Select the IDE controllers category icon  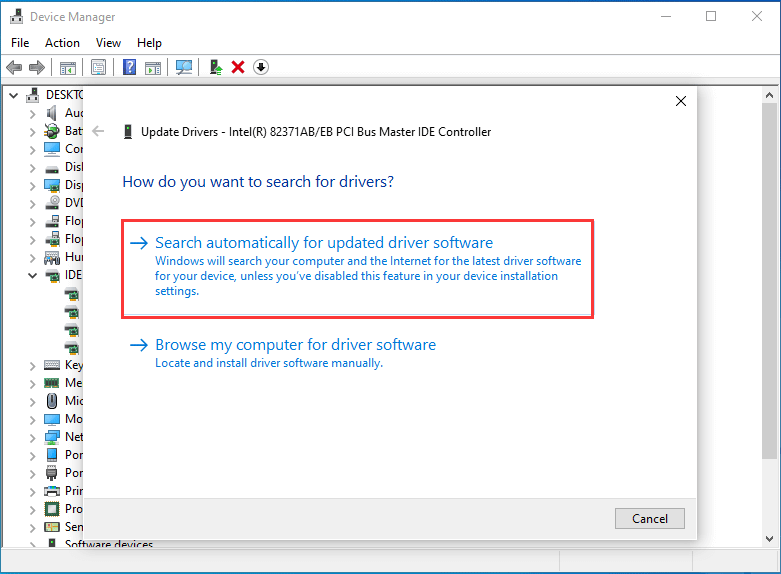tap(52, 275)
